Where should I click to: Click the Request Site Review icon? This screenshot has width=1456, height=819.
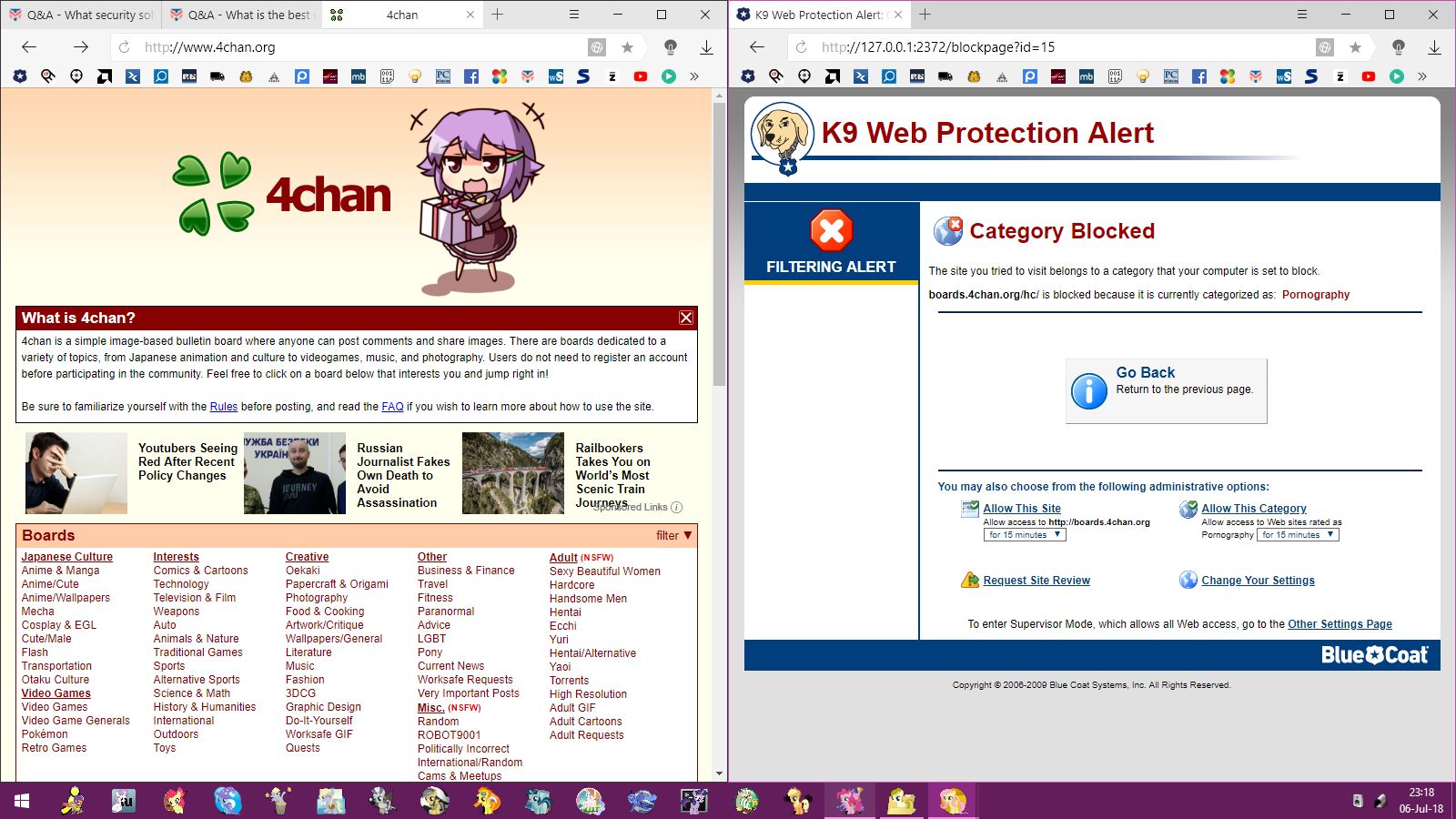pyautogui.click(x=970, y=580)
